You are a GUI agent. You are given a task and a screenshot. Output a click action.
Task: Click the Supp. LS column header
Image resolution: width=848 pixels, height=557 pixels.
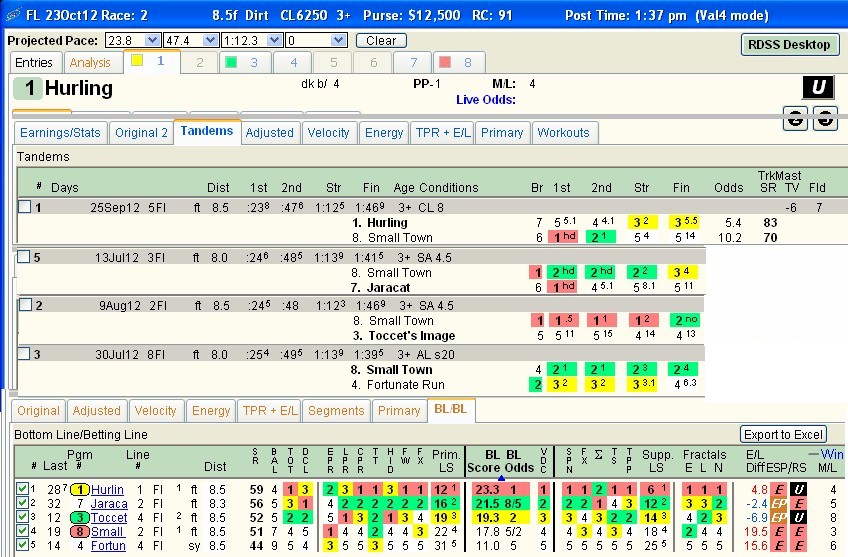click(657, 461)
